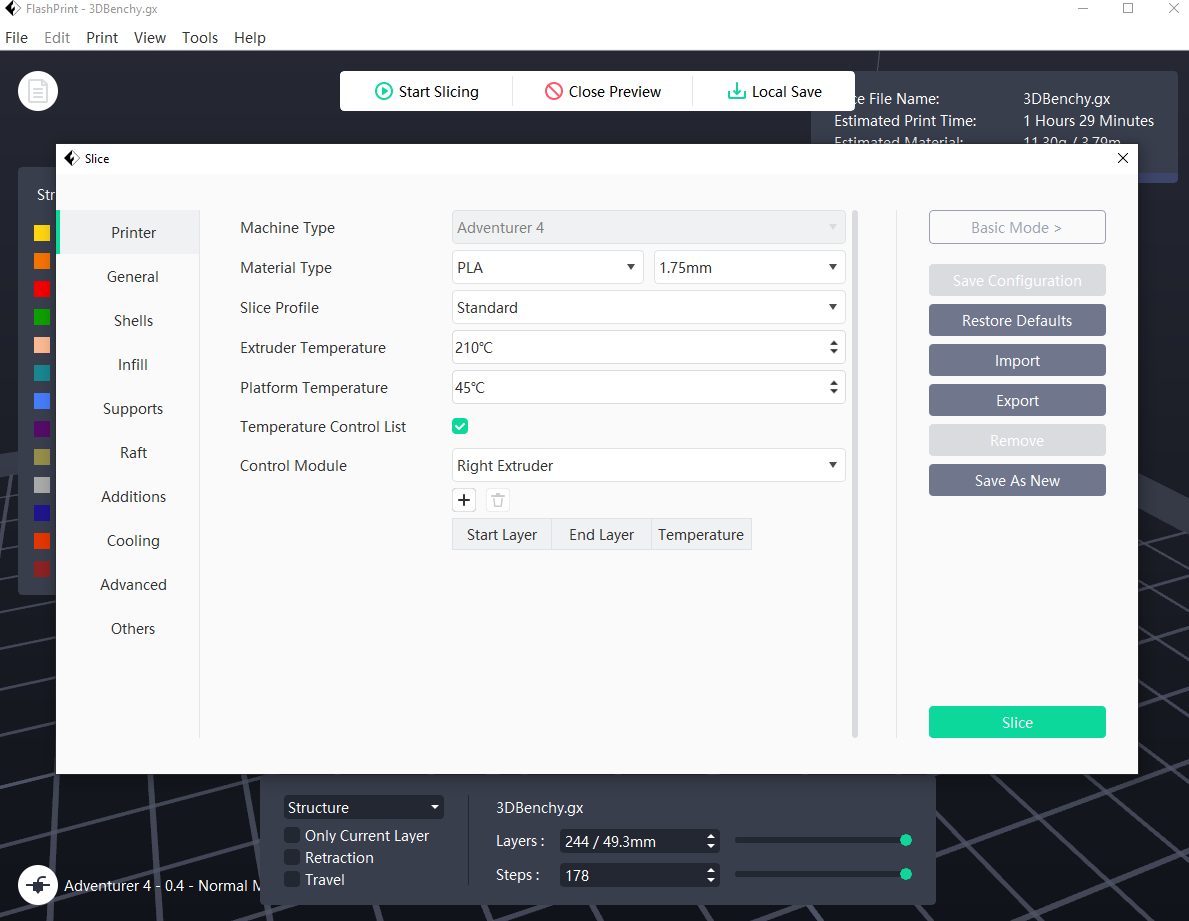Image resolution: width=1189 pixels, height=921 pixels.
Task: Enable Only Current Layer checkbox
Action: [292, 835]
